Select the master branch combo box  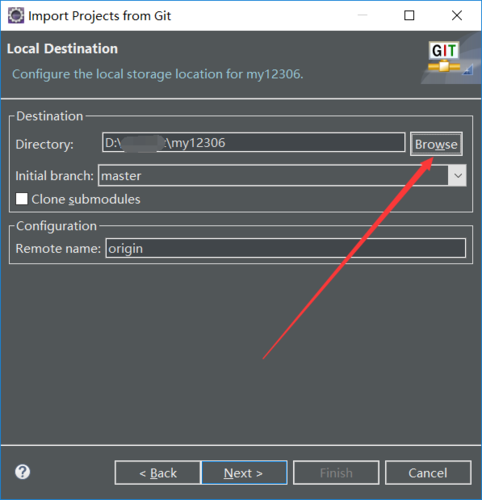[x=282, y=175]
